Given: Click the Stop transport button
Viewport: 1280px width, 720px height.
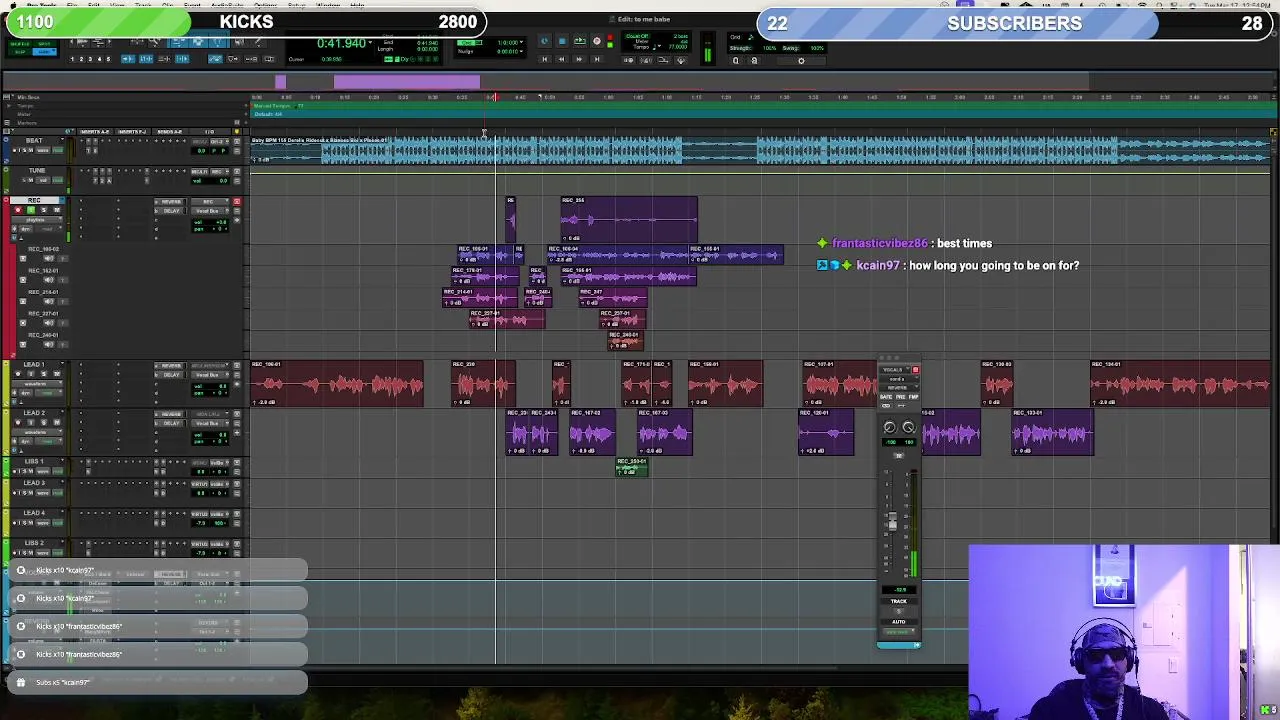Looking at the screenshot, I should click(562, 40).
